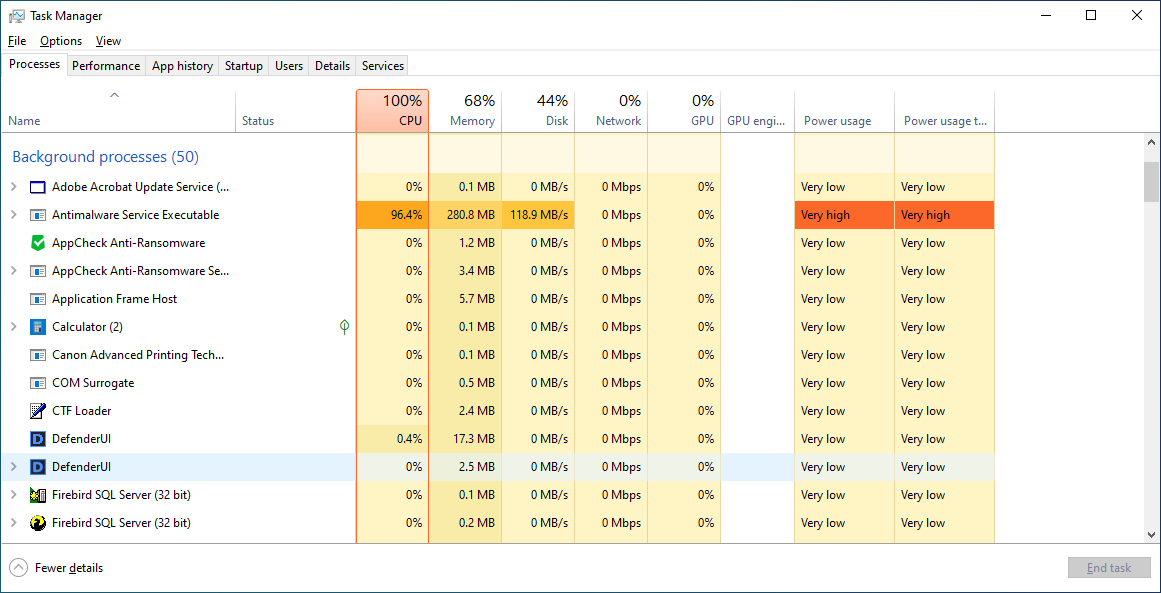Click the 96.4% CPU cell
The width and height of the screenshot is (1161, 593).
click(x=392, y=215)
